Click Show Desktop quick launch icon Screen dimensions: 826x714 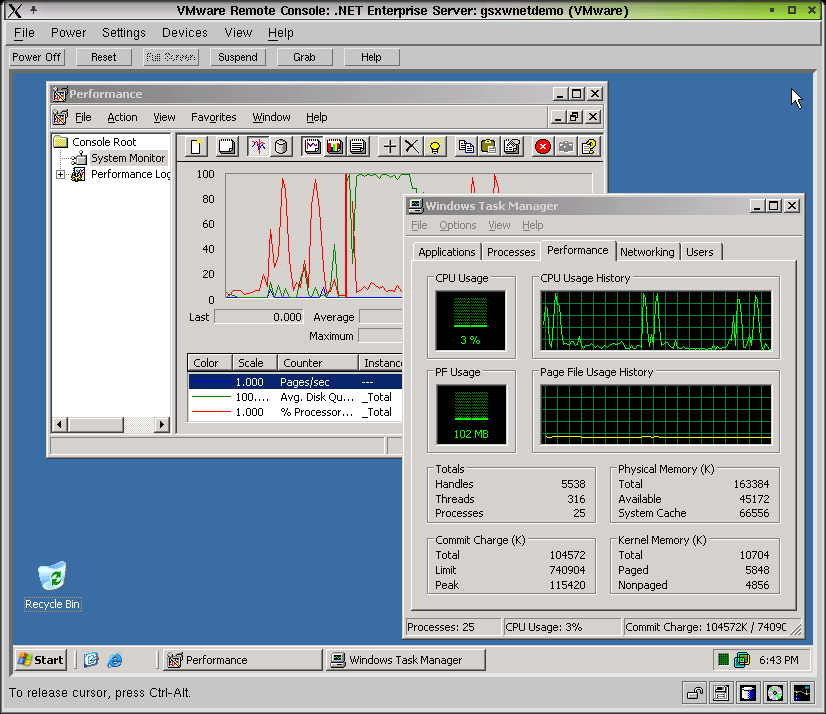click(91, 660)
